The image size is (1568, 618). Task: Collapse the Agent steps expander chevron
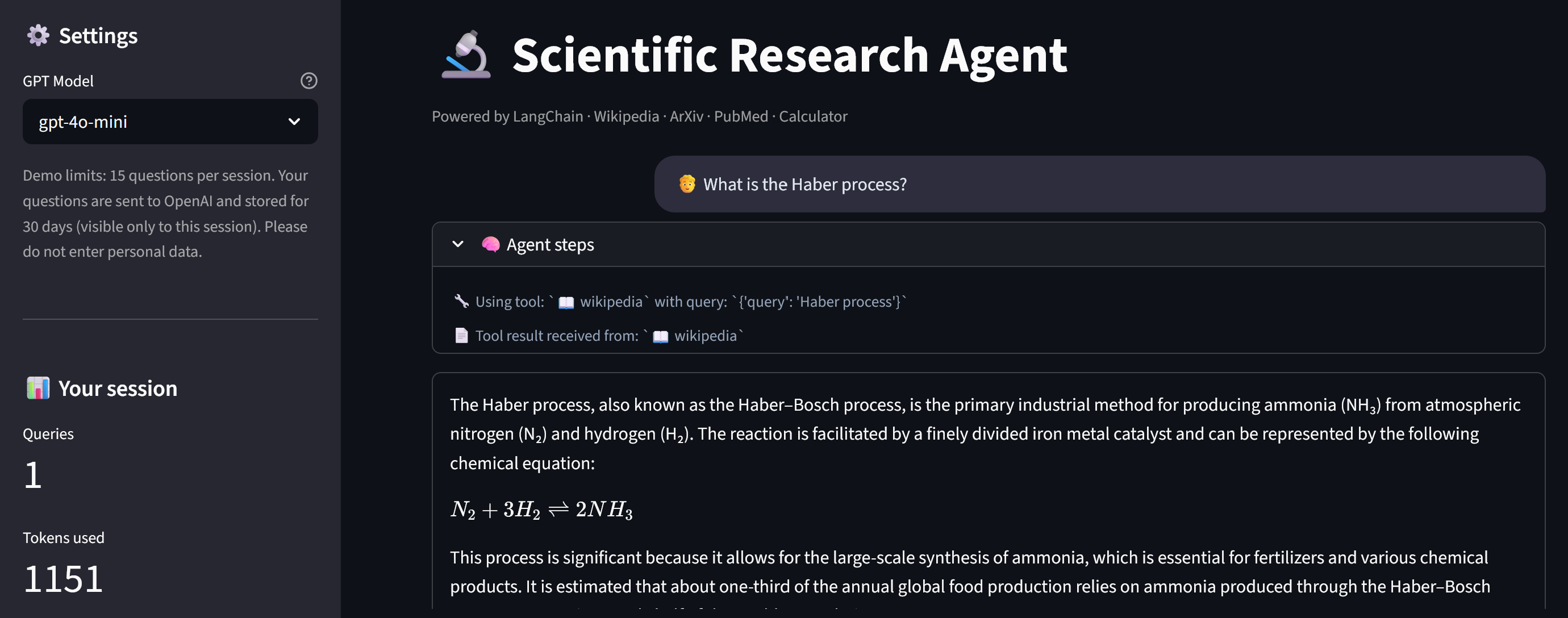(458, 244)
